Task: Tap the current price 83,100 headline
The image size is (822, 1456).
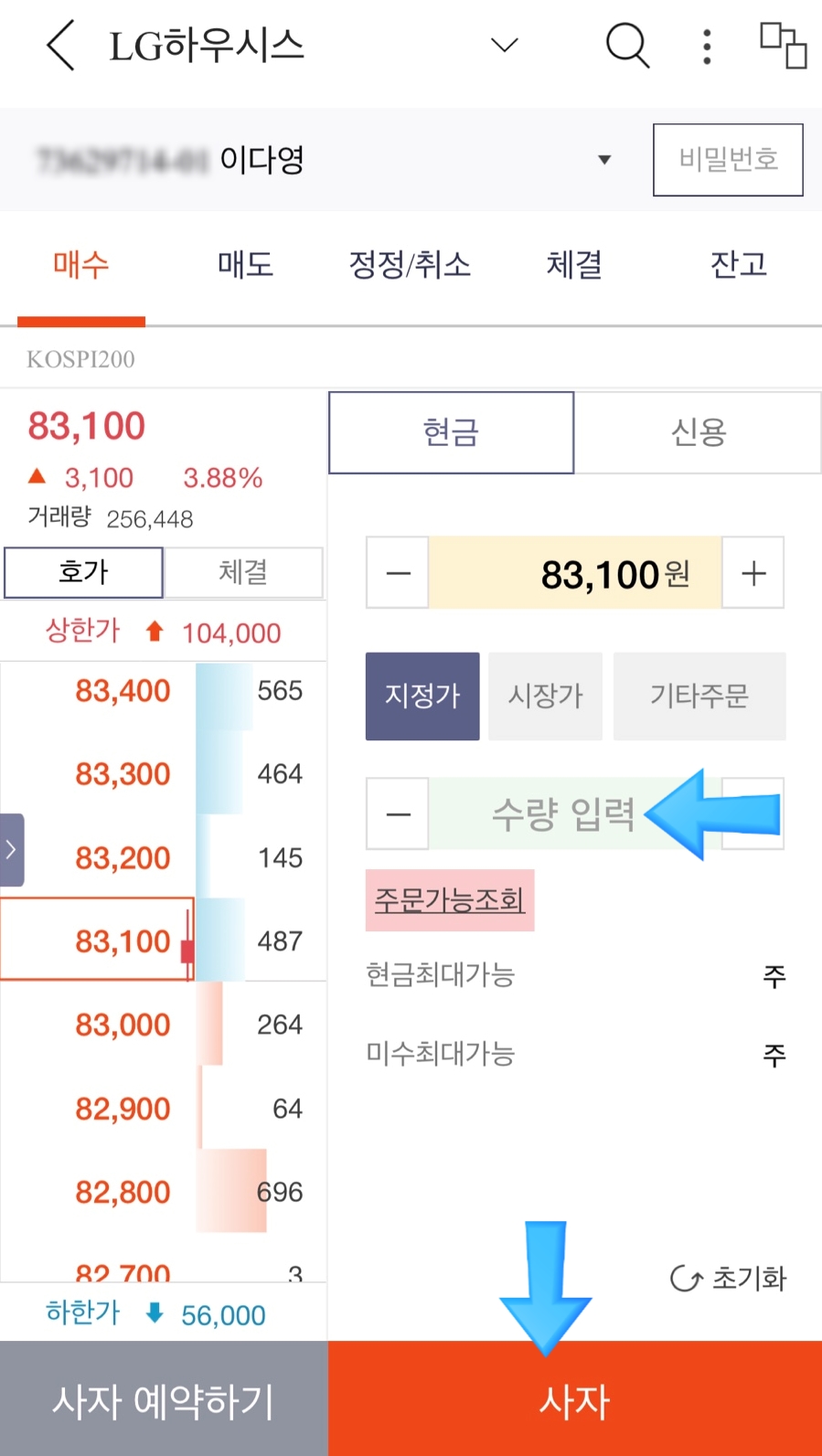Action: 87,426
